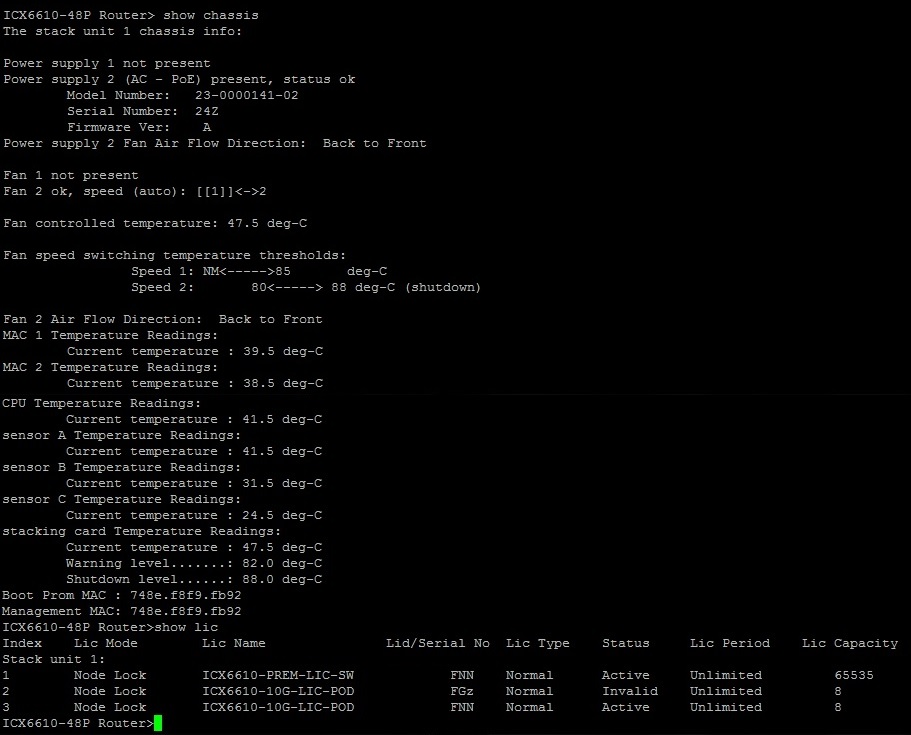Viewport: 911px width, 735px height.
Task: Click Power supply 2 status ok line
Action: coord(179,80)
